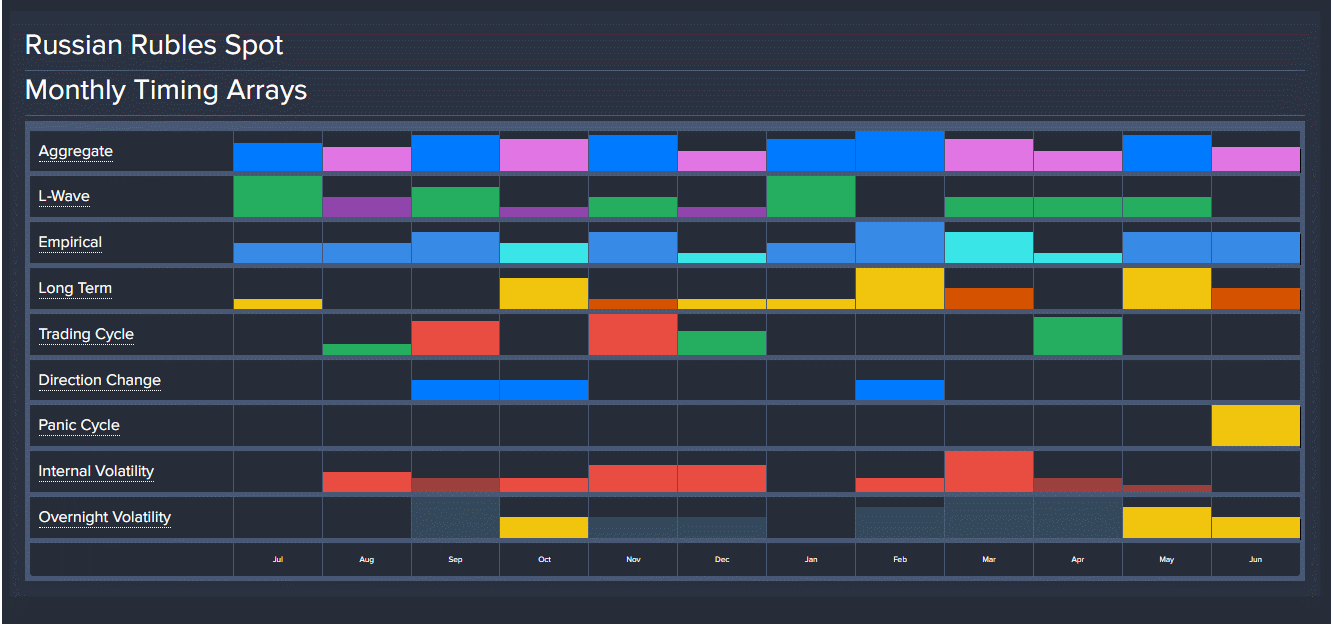Open the Long Term row label link
This screenshot has width=1333, height=625.
75,289
